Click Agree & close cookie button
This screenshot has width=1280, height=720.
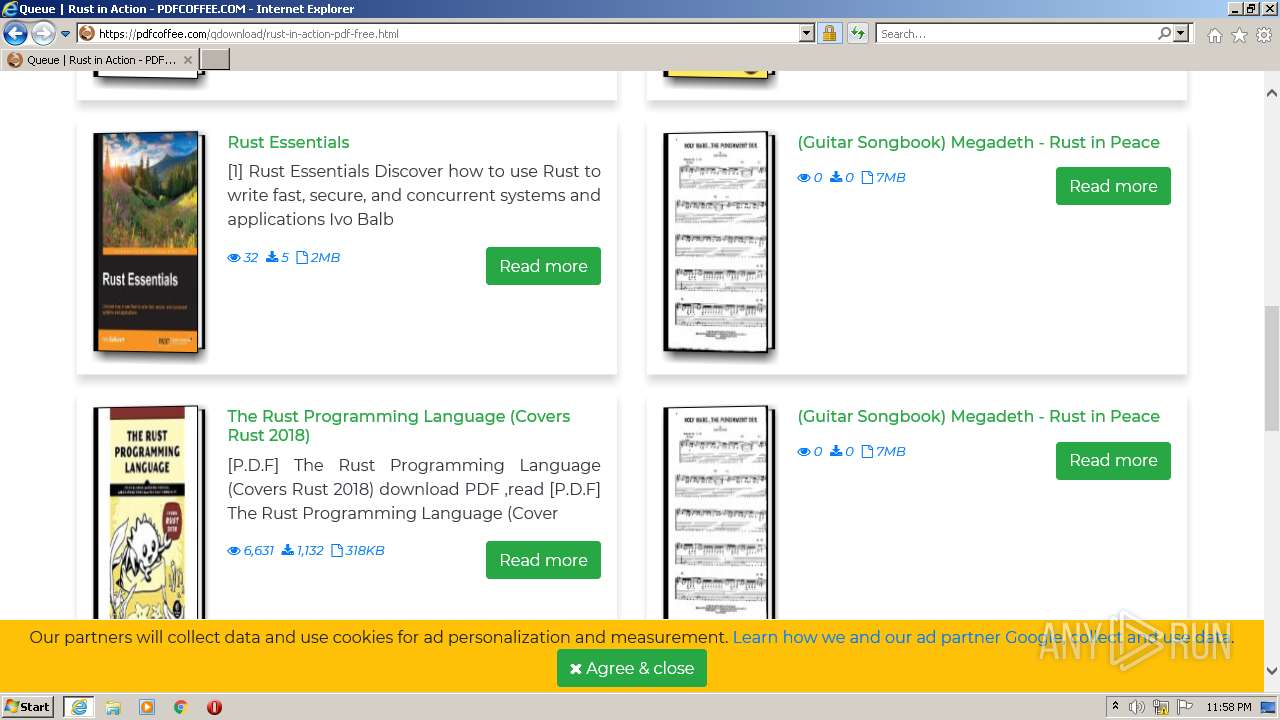(632, 668)
